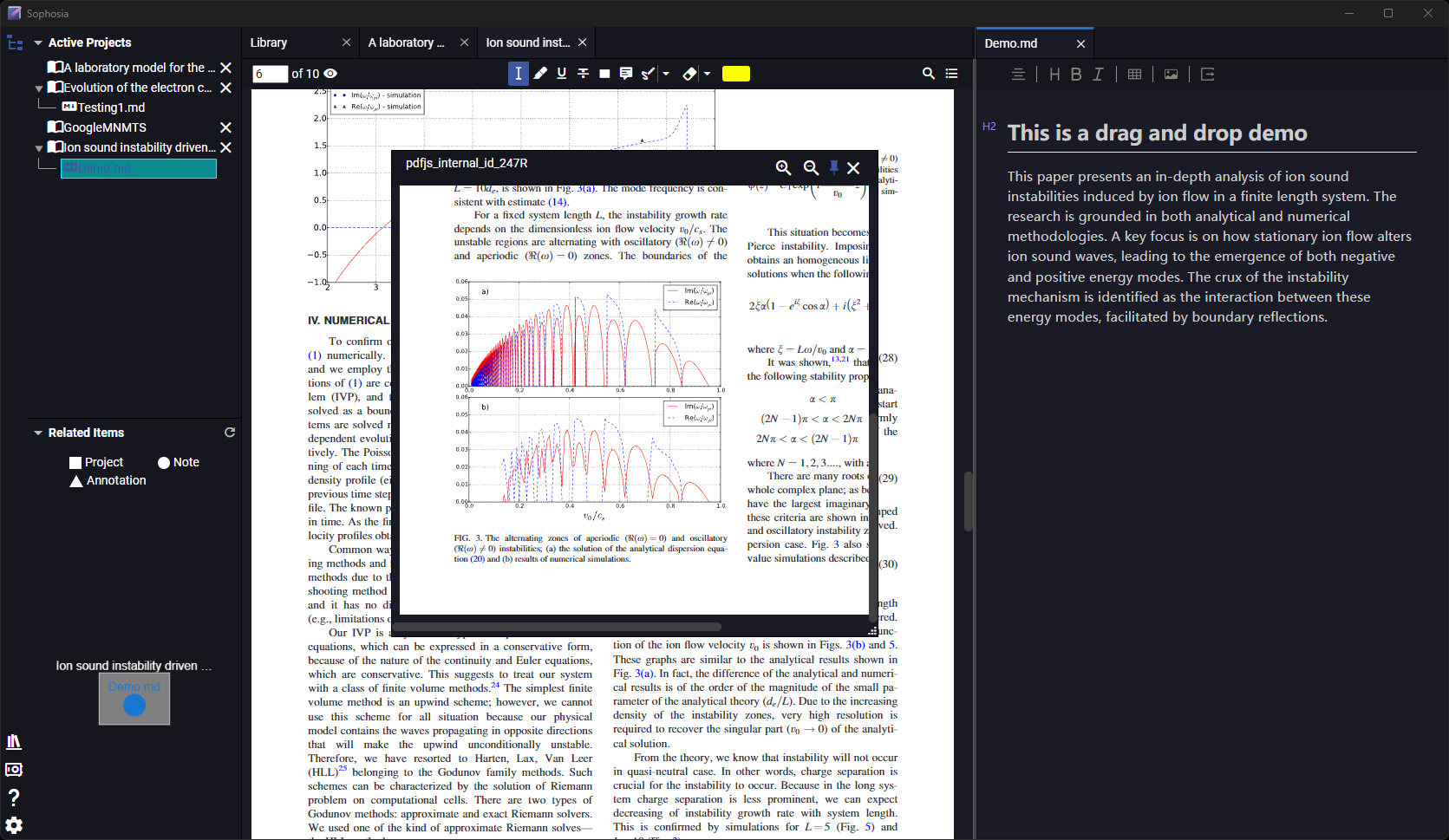Click the PDF viewer's vertical scrollbar thumb
The image size is (1449, 840).
coord(968,501)
